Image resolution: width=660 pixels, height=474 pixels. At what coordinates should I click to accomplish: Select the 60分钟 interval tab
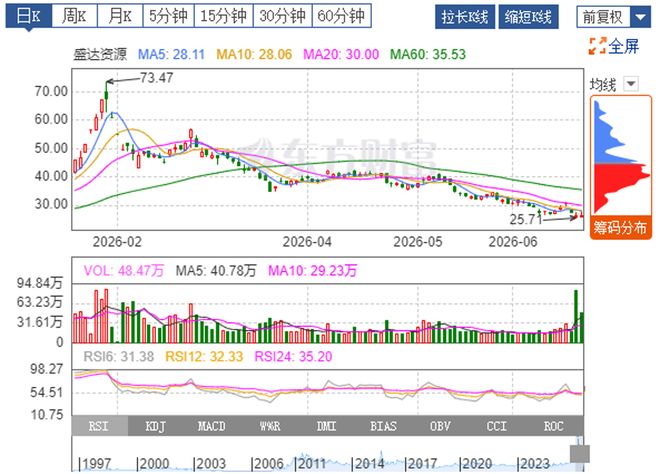click(341, 16)
